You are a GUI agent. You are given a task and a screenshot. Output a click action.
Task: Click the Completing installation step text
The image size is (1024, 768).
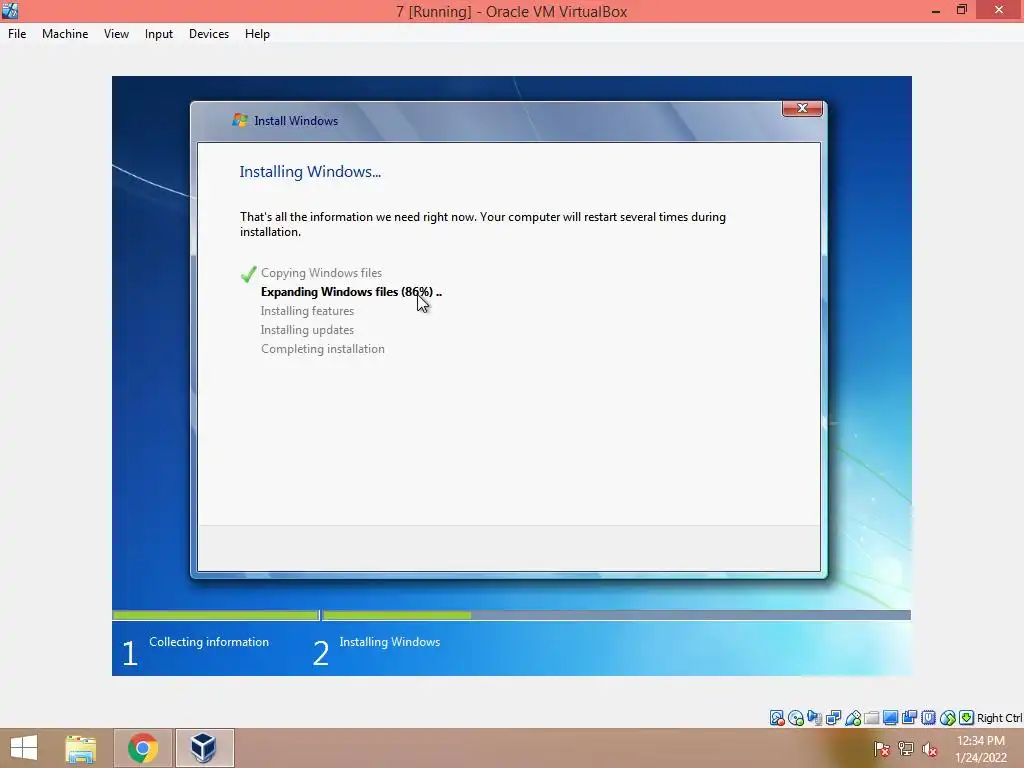pyautogui.click(x=323, y=349)
